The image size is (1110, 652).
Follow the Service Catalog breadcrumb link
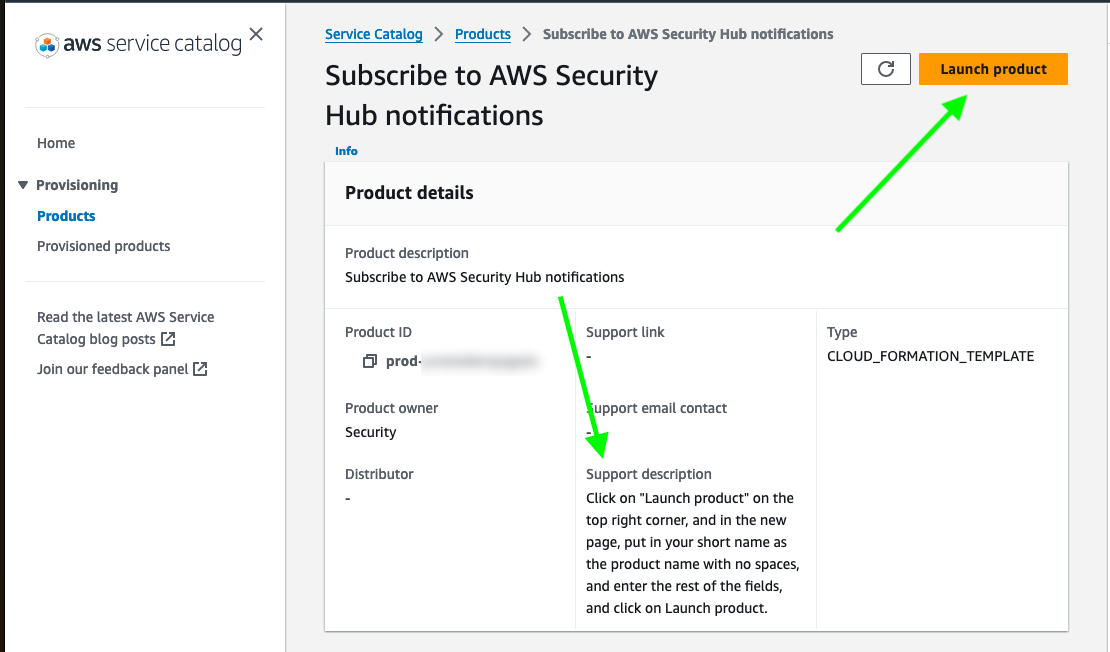pyautogui.click(x=374, y=33)
